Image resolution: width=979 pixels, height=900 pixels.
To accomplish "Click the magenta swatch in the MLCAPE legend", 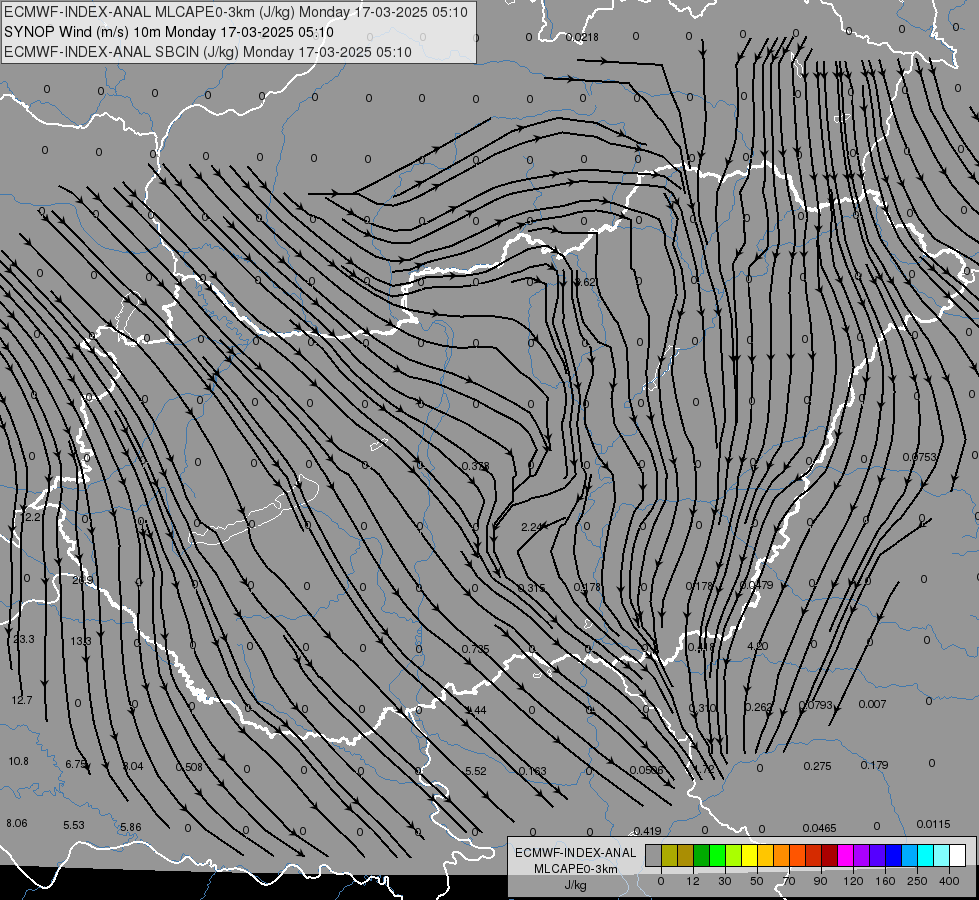I will click(845, 856).
